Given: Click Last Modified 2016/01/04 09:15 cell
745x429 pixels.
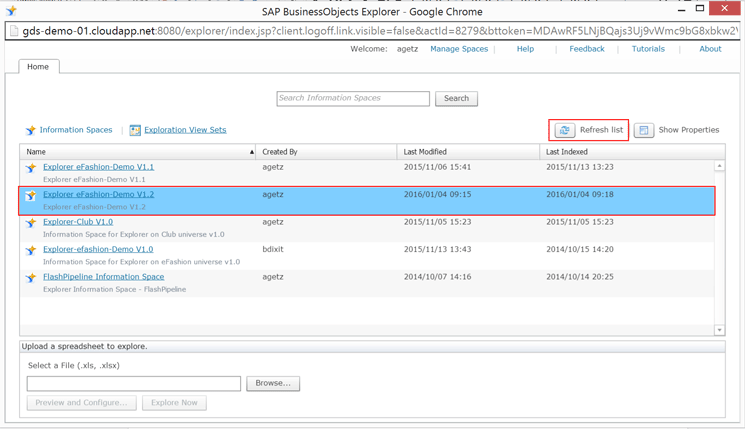Looking at the screenshot, I should click(x=438, y=194).
